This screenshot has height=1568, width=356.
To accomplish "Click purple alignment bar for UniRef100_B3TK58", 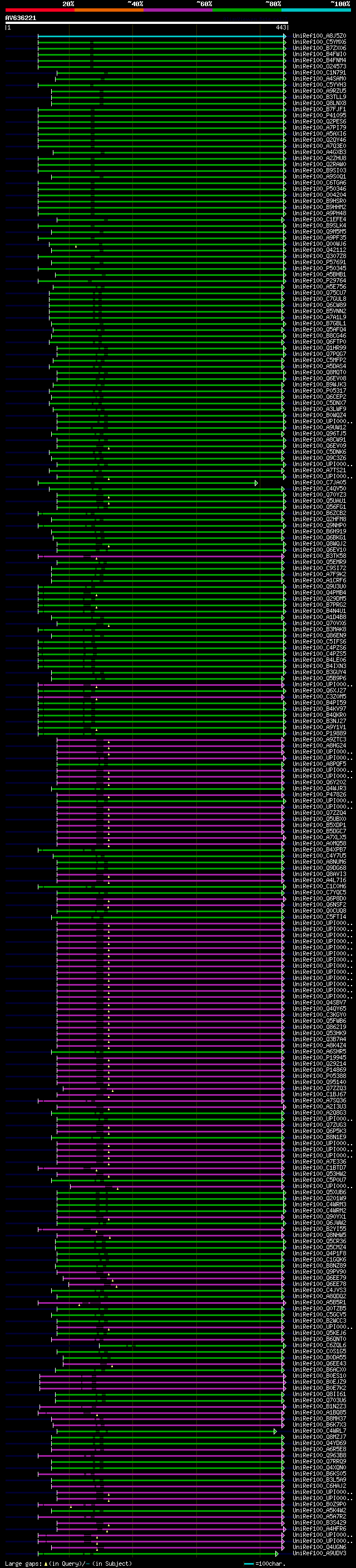I will click(x=161, y=556).
